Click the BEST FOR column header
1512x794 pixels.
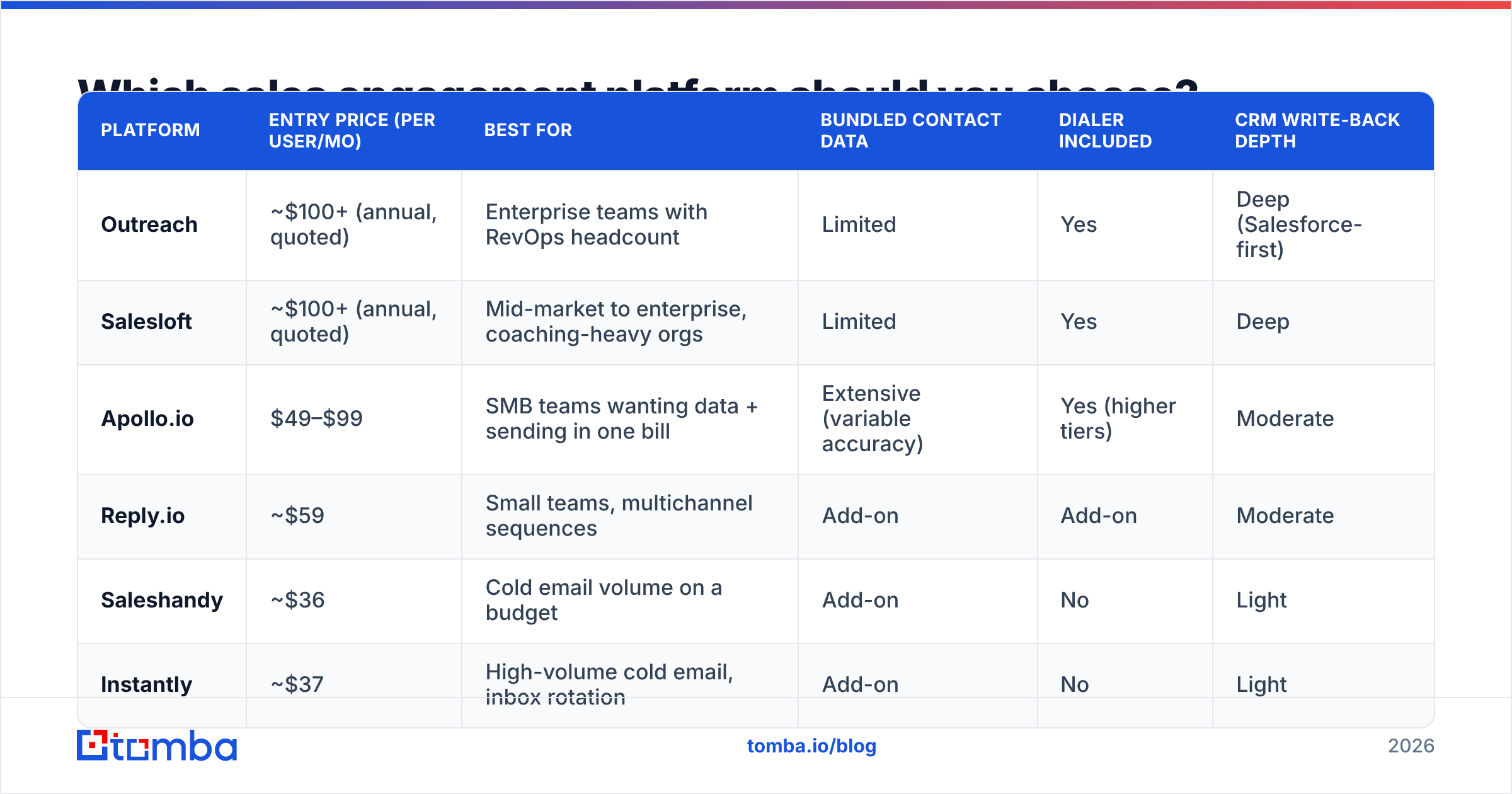coord(528,130)
